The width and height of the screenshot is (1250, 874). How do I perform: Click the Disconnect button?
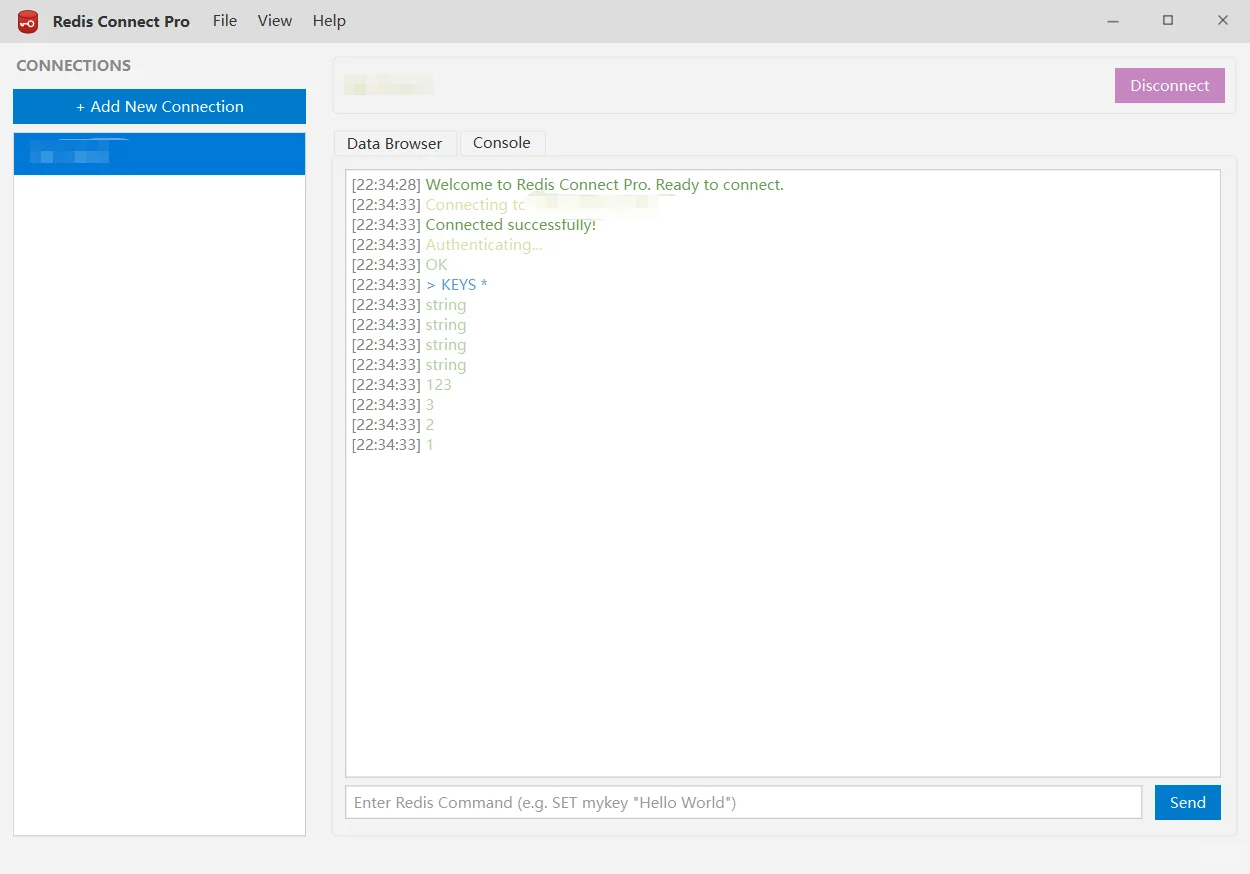pos(1169,86)
